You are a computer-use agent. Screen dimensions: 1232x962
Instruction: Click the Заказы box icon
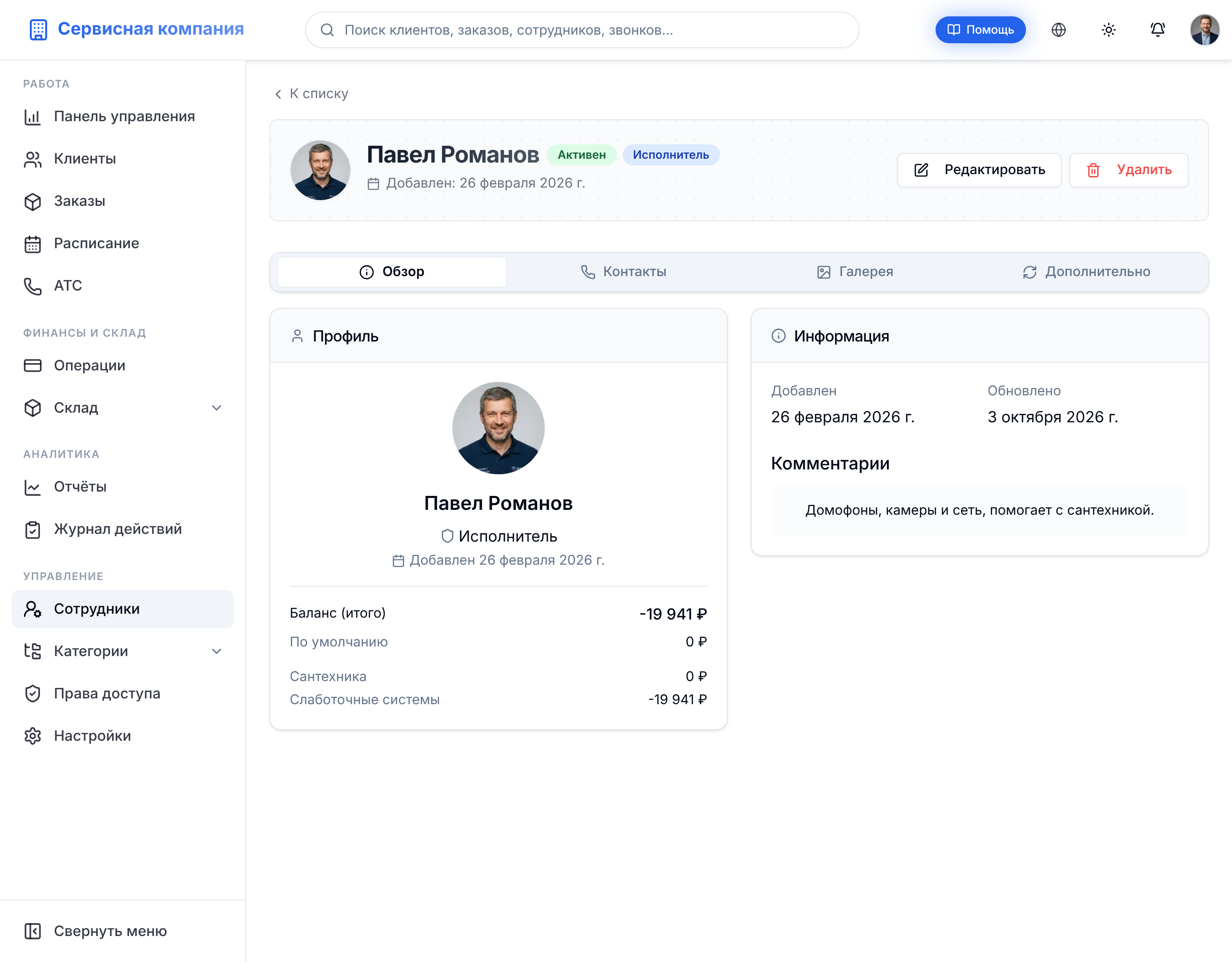pos(33,202)
